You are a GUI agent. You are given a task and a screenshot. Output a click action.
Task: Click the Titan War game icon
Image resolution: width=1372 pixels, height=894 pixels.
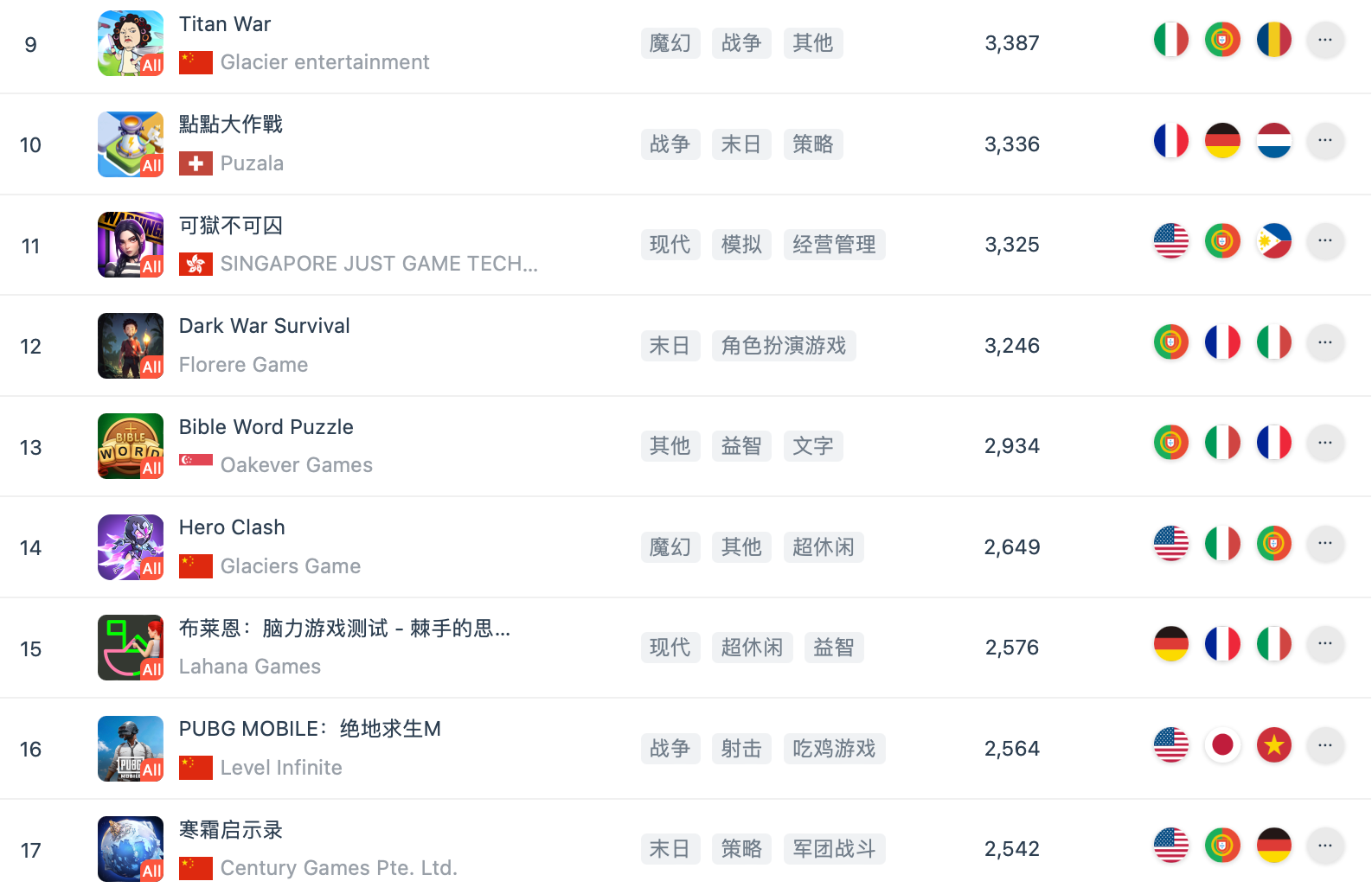pos(130,42)
